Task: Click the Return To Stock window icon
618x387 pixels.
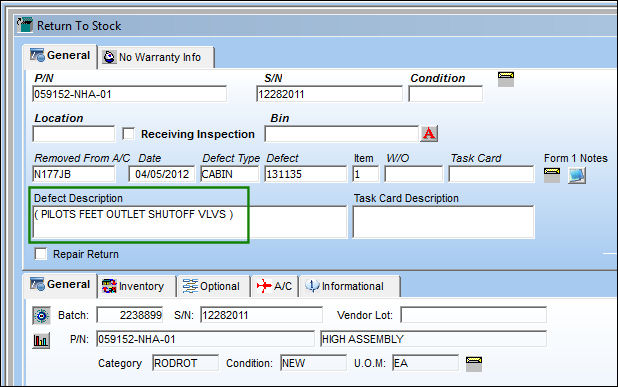Action: point(25,25)
